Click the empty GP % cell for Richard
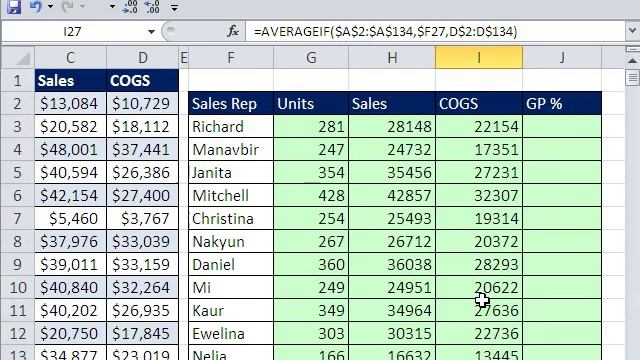The height and width of the screenshot is (360, 640). tap(562, 127)
